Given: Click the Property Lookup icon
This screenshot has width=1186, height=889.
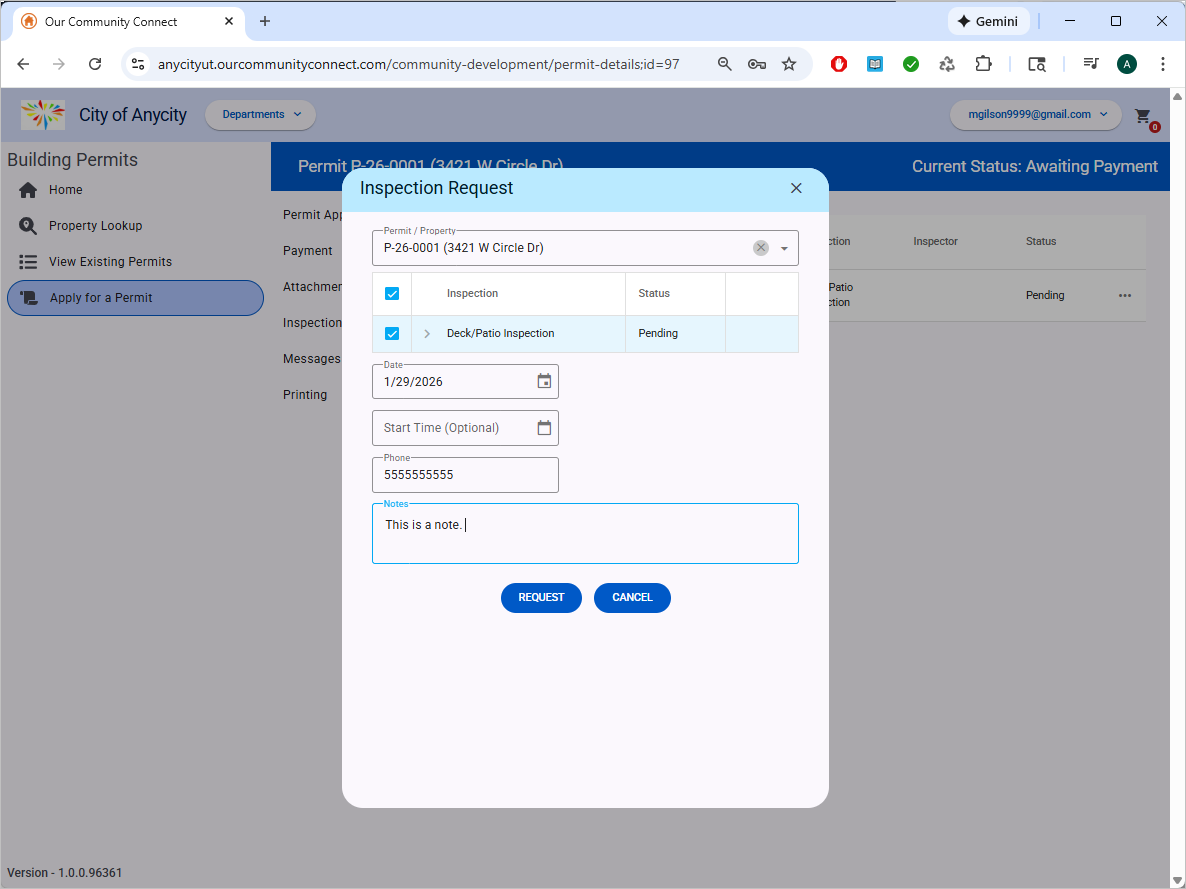Looking at the screenshot, I should click(x=28, y=226).
